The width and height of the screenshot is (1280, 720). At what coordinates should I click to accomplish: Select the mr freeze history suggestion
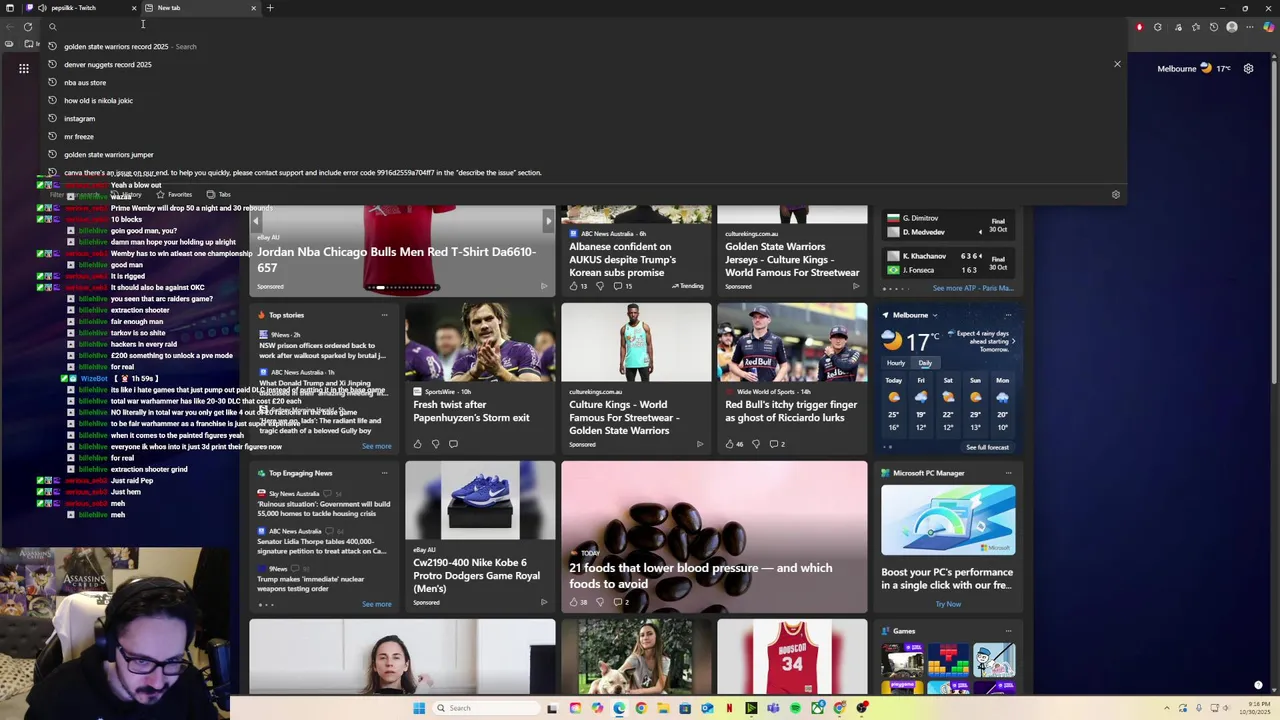coord(585,136)
